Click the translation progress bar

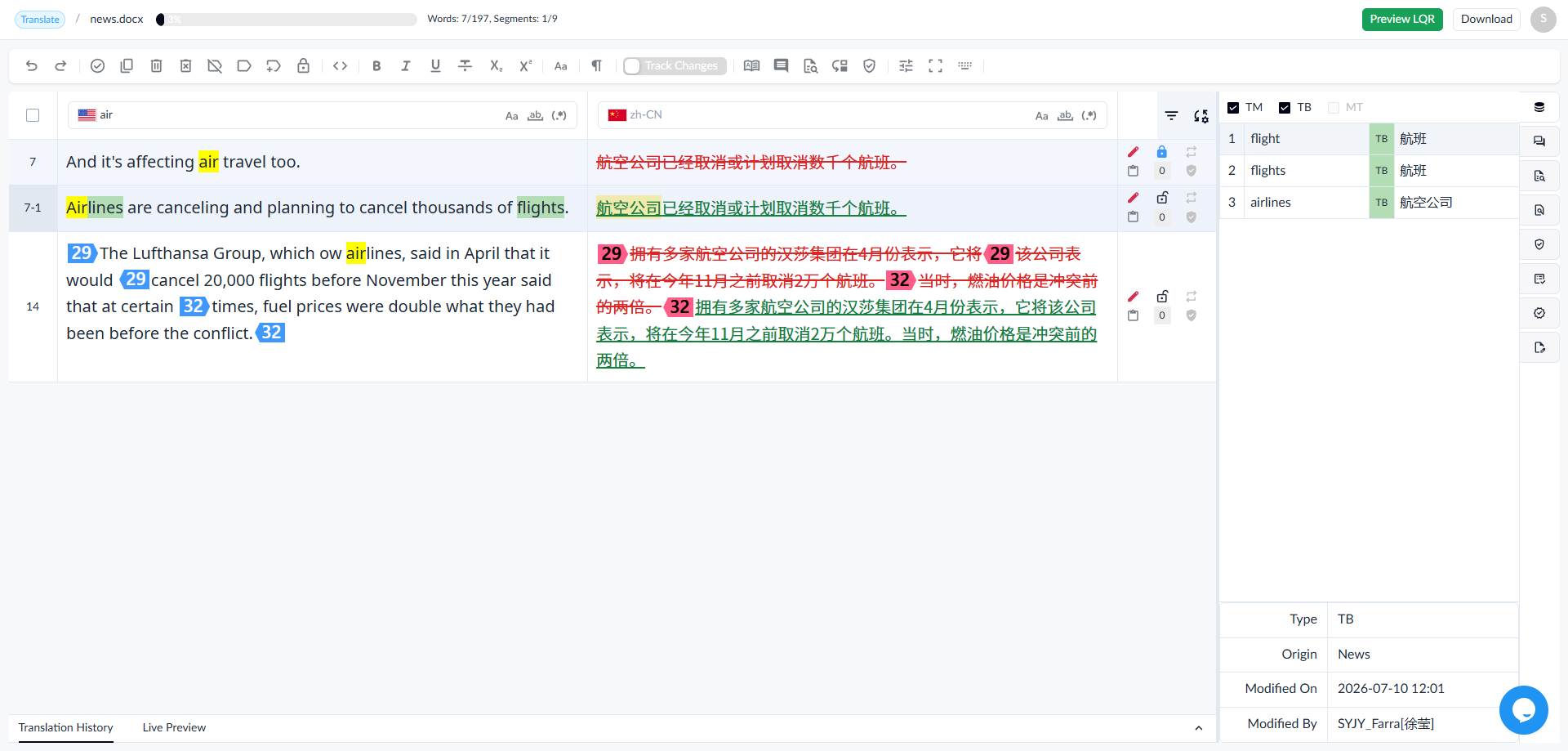click(x=287, y=20)
